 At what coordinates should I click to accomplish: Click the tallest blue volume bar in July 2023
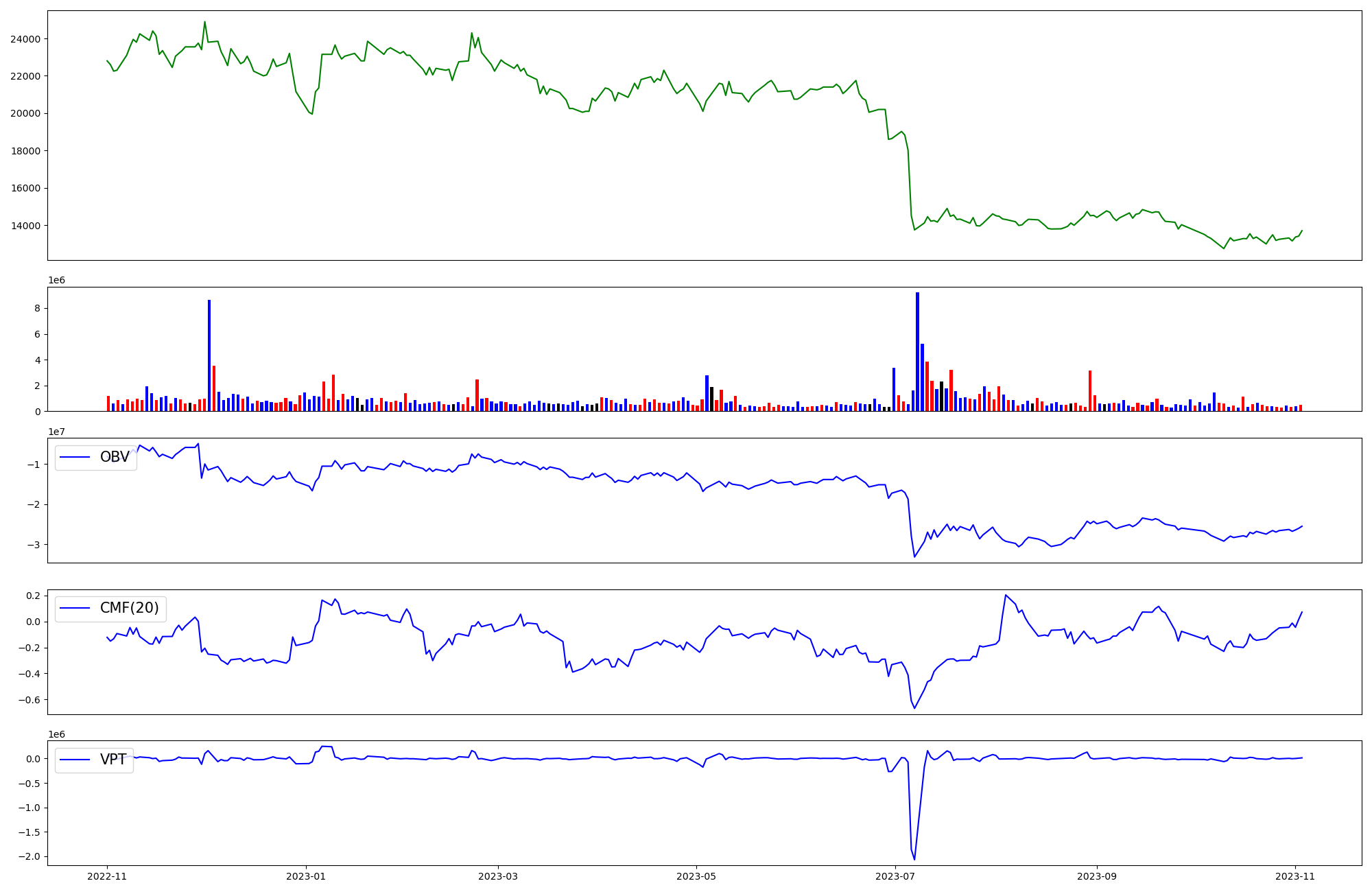917,351
